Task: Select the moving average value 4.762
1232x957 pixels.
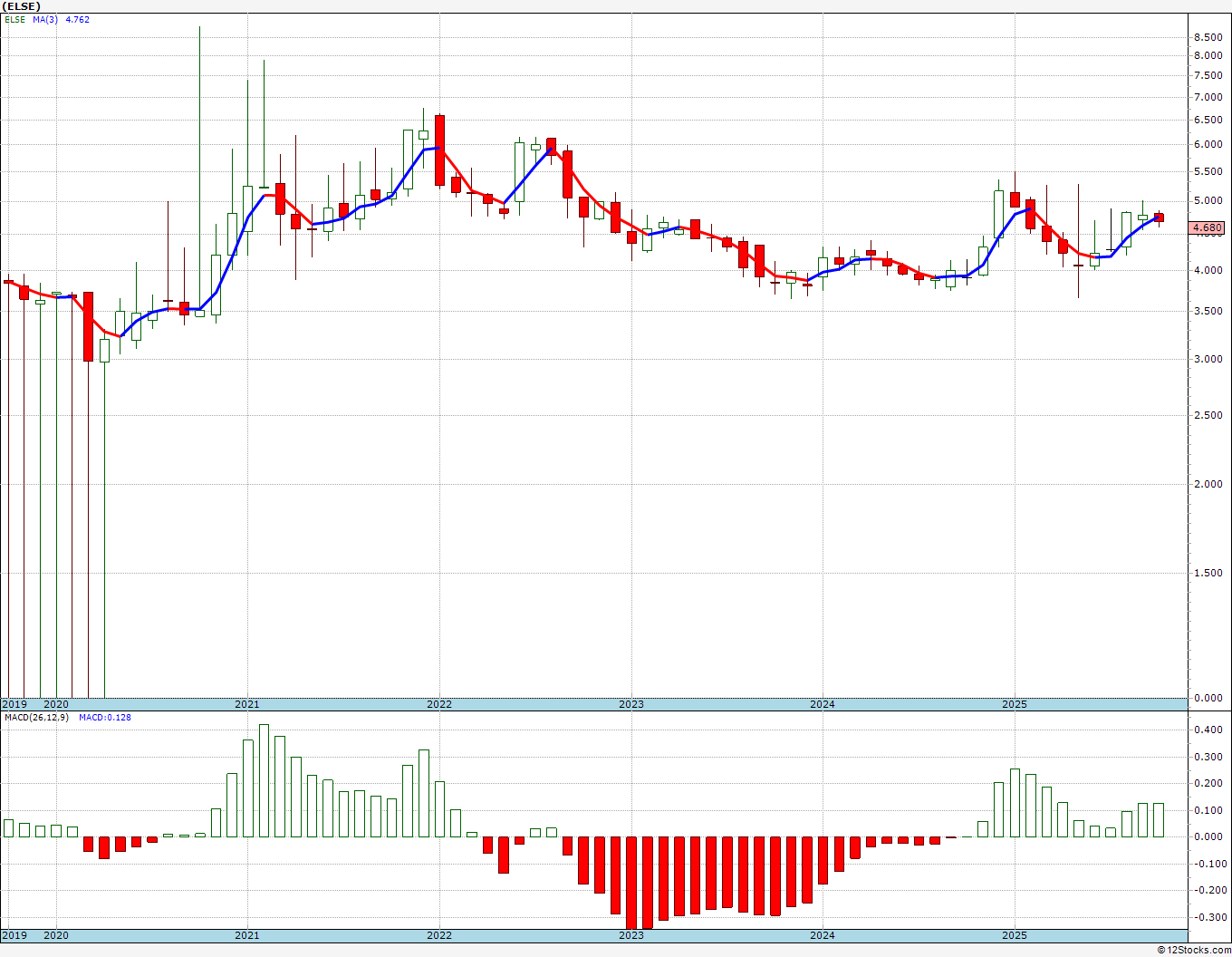Action: pyautogui.click(x=78, y=20)
